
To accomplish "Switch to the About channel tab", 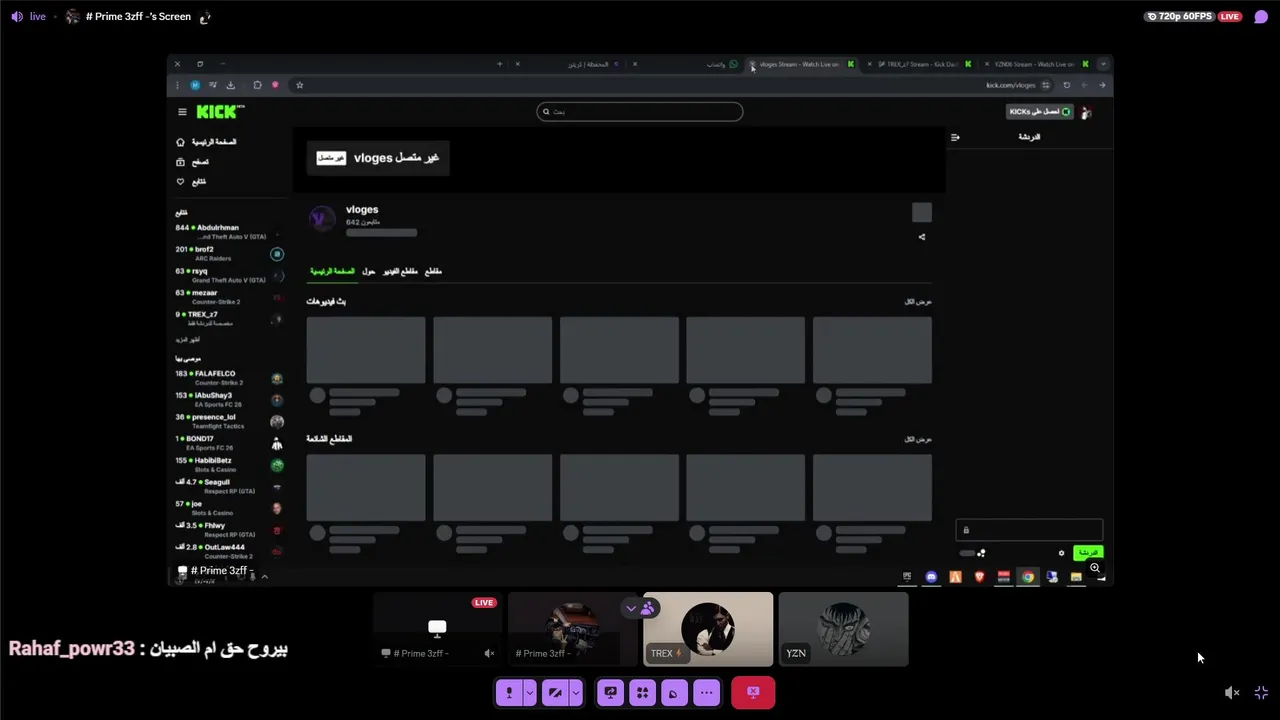I will (369, 271).
